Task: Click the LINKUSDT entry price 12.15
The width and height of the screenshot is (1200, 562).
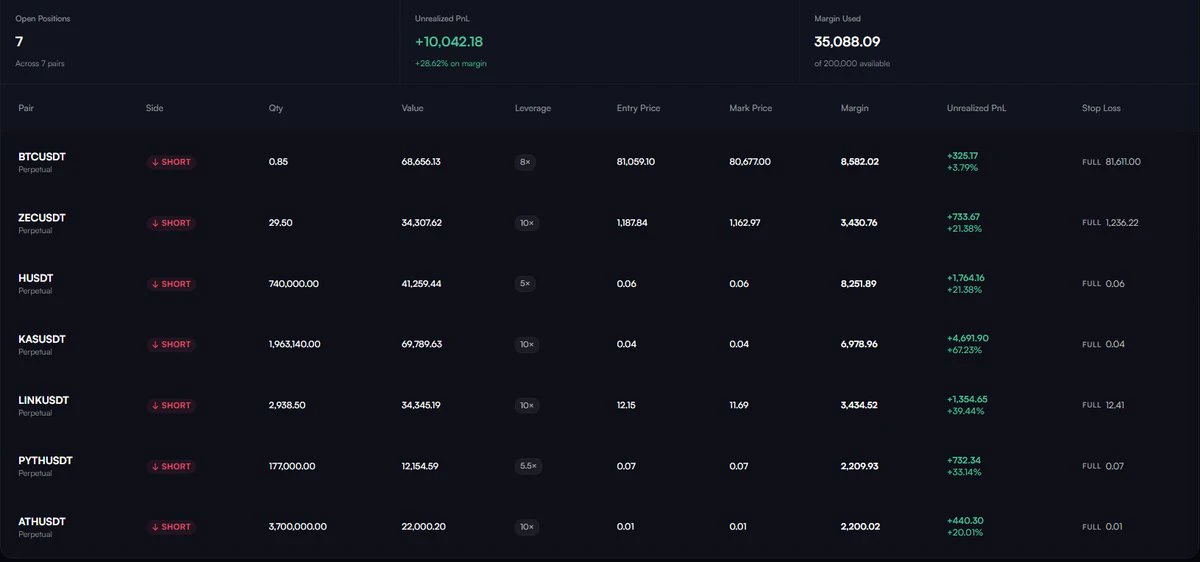Action: (x=627, y=405)
